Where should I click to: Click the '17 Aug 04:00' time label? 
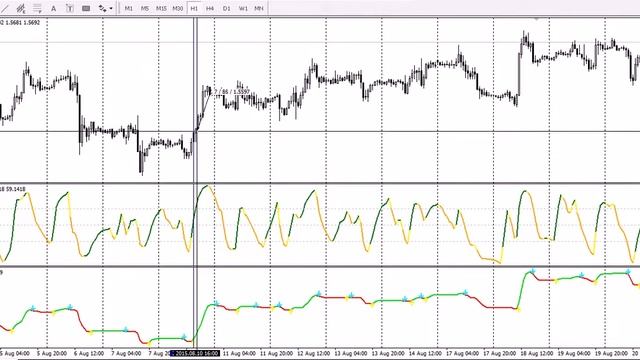coord(462,353)
